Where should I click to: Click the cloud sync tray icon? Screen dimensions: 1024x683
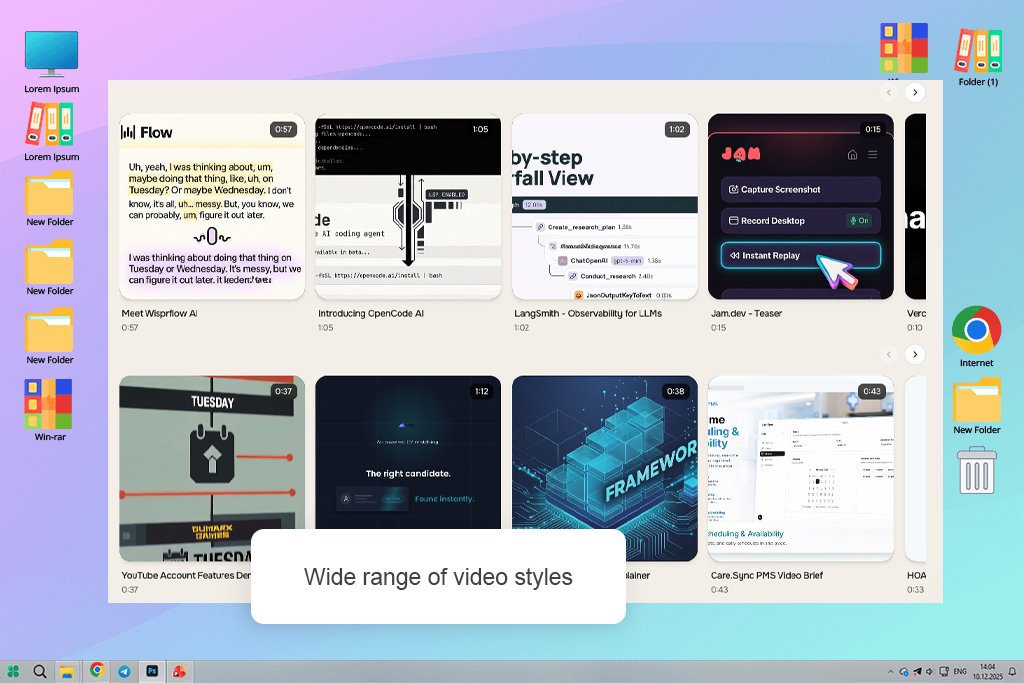[904, 671]
